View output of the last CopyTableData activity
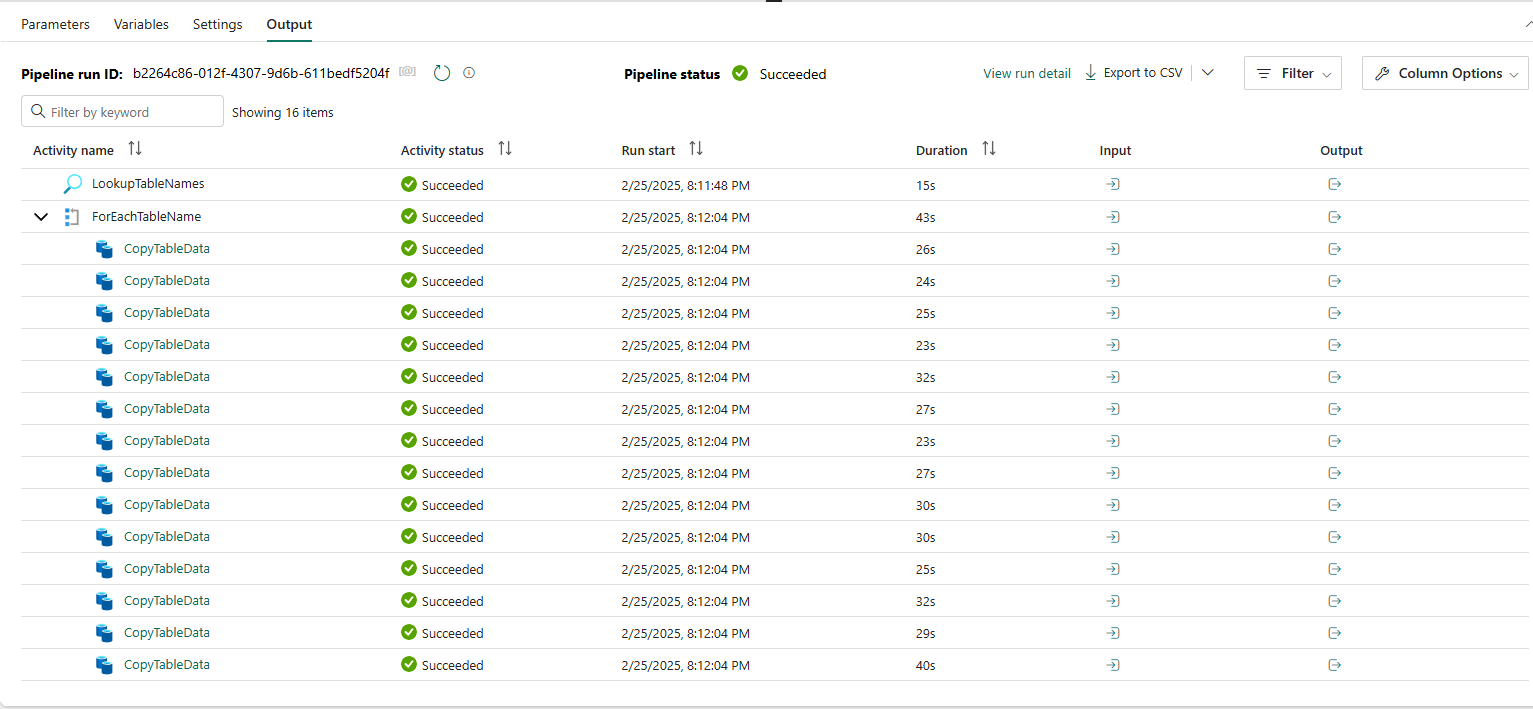Image resolution: width=1533 pixels, height=709 pixels. (x=1334, y=664)
